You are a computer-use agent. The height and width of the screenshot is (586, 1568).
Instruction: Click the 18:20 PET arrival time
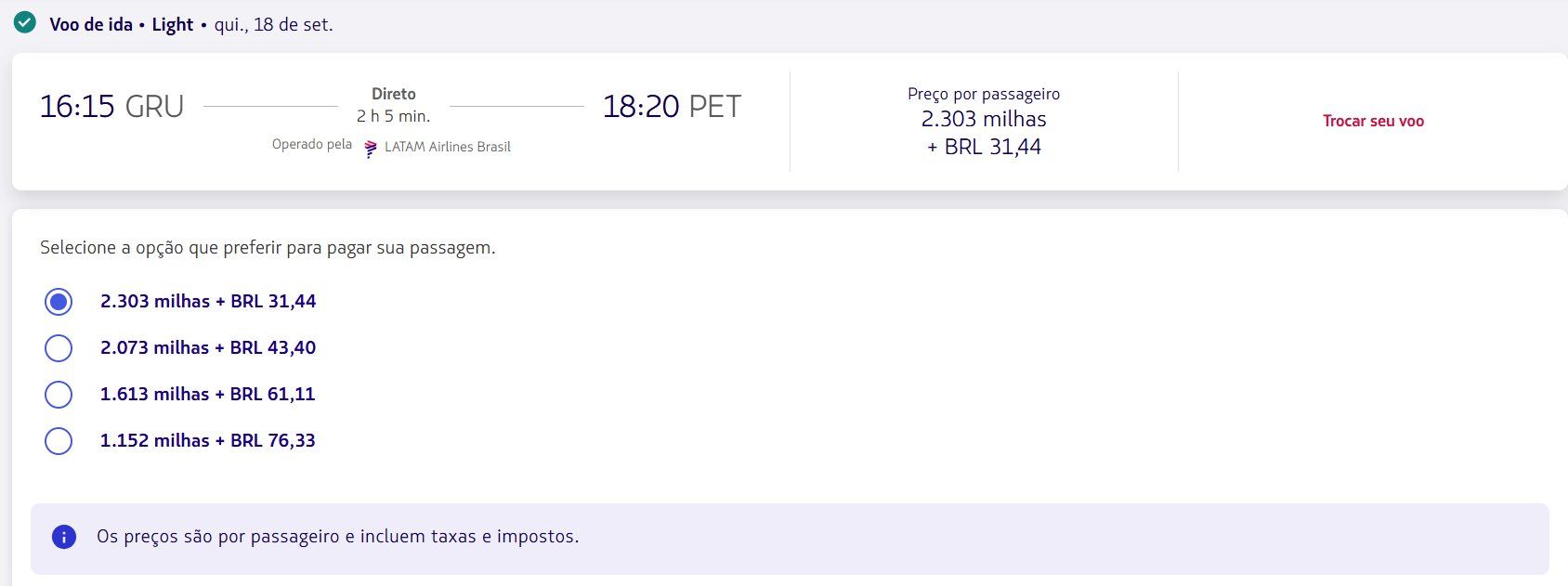(x=672, y=107)
